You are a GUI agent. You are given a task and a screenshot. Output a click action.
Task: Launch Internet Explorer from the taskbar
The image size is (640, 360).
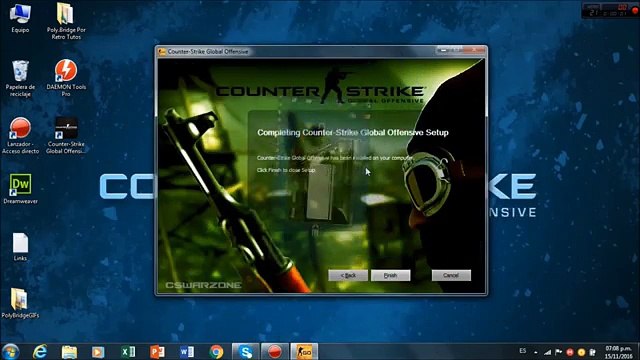(x=40, y=351)
